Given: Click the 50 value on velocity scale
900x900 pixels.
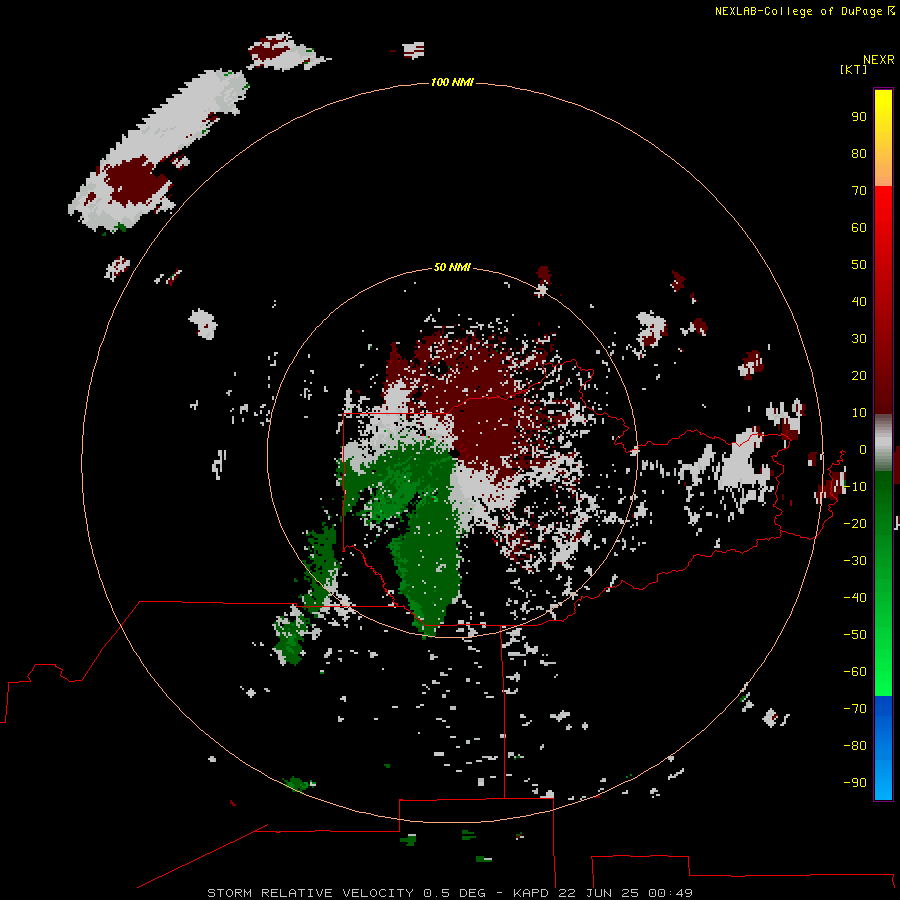Looking at the screenshot, I should pos(859,265).
